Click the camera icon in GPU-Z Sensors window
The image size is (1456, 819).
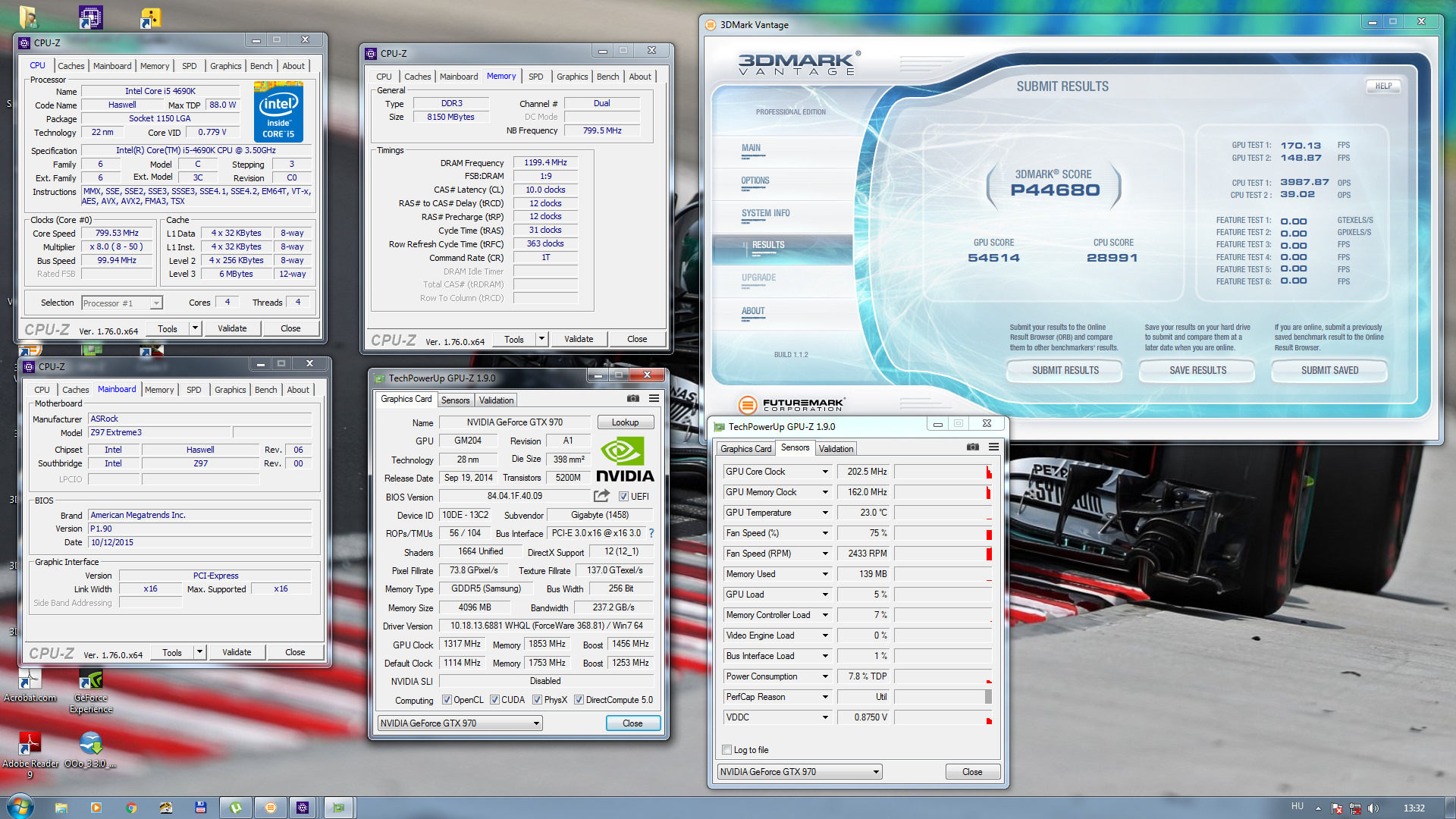coord(973,447)
